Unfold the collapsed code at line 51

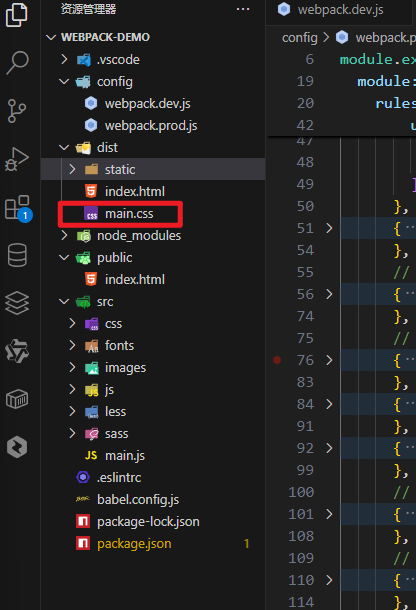329,228
